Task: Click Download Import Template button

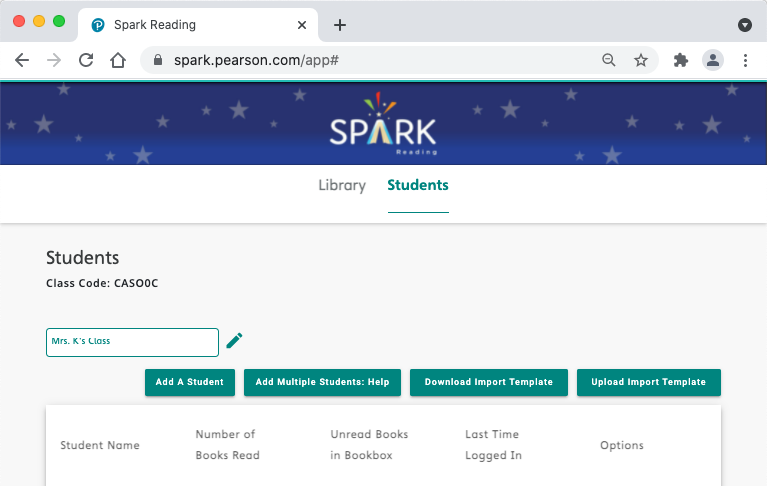Action: pyautogui.click(x=488, y=382)
